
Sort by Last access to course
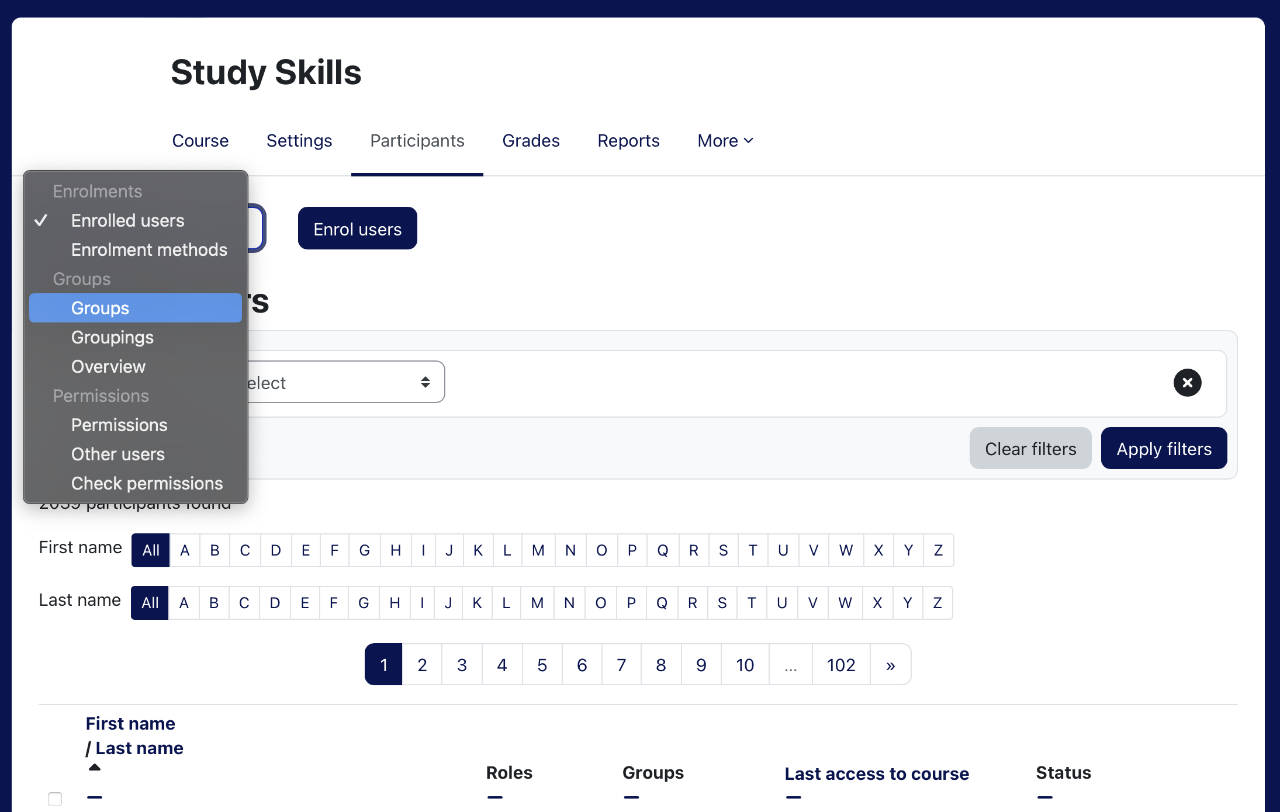click(877, 774)
